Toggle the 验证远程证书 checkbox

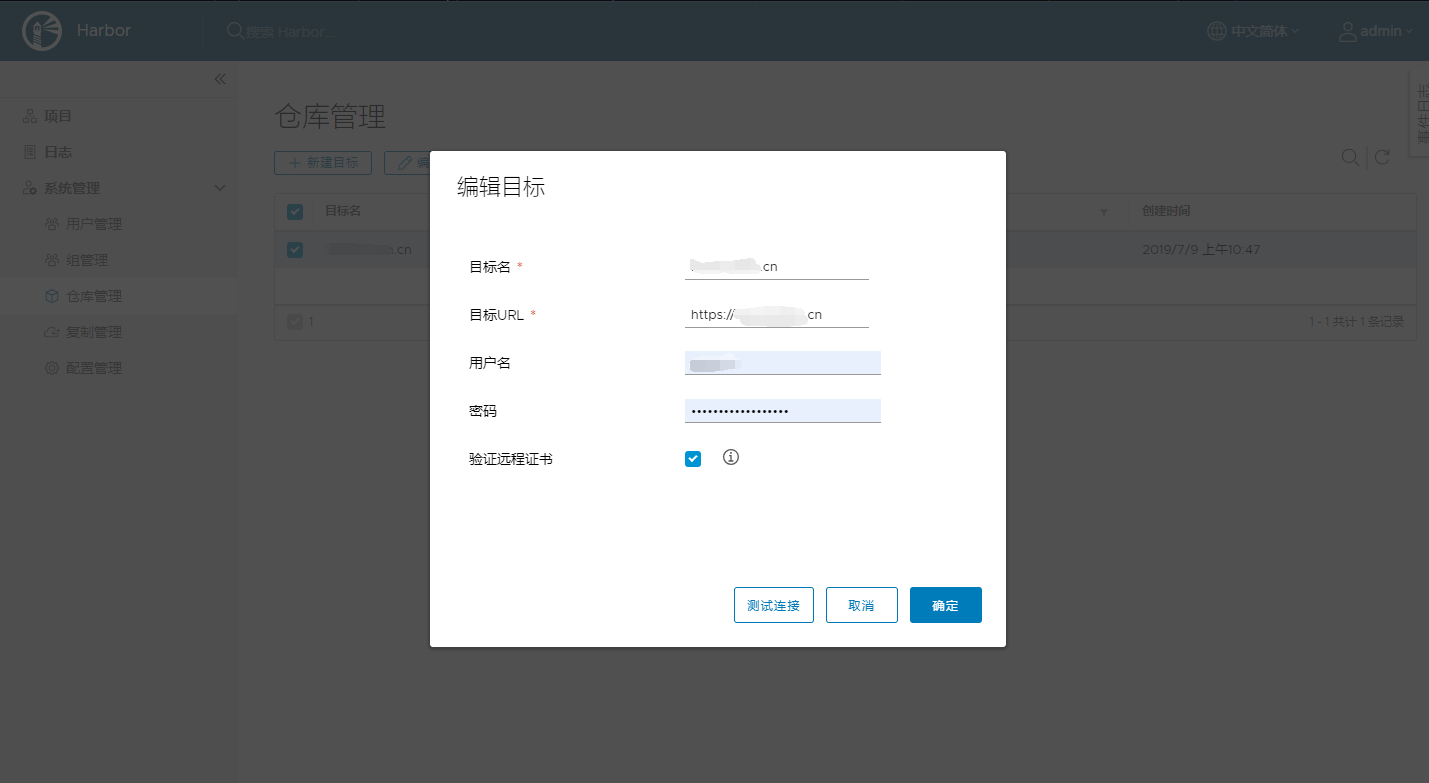(693, 459)
